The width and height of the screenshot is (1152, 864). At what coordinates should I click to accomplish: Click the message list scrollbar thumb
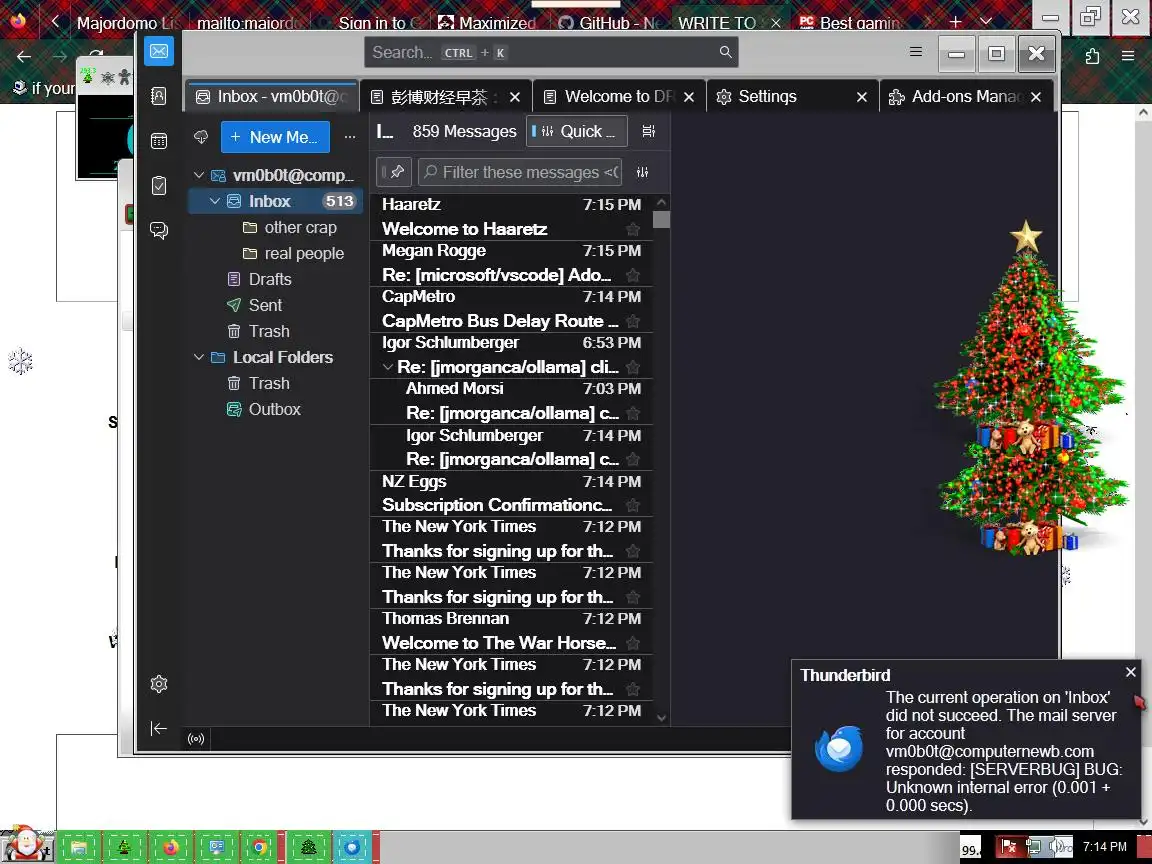[x=661, y=220]
